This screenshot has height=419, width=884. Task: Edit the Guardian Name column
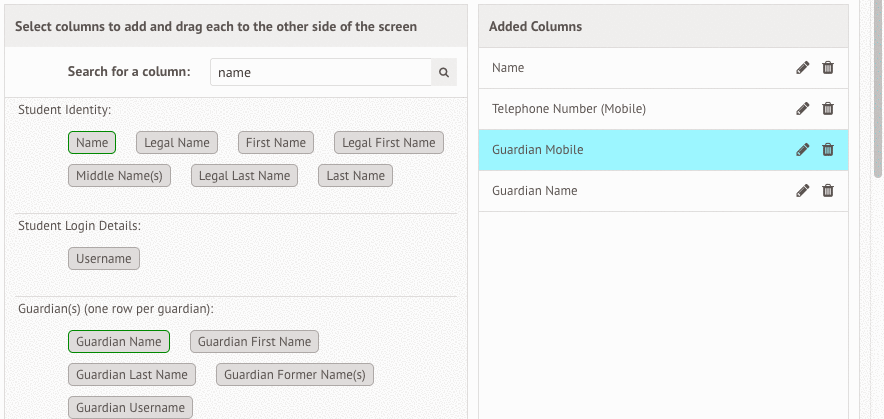802,191
